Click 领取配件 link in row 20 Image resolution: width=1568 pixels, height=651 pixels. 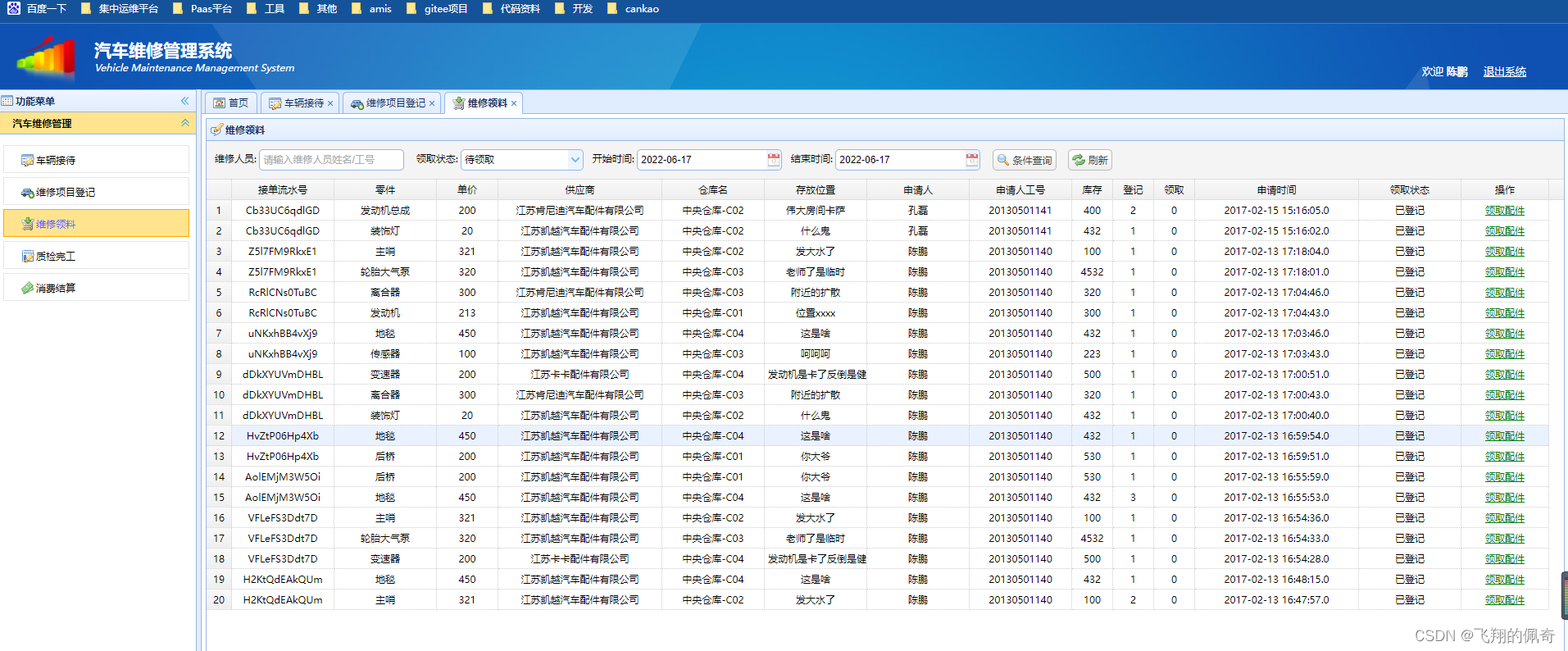point(1505,600)
